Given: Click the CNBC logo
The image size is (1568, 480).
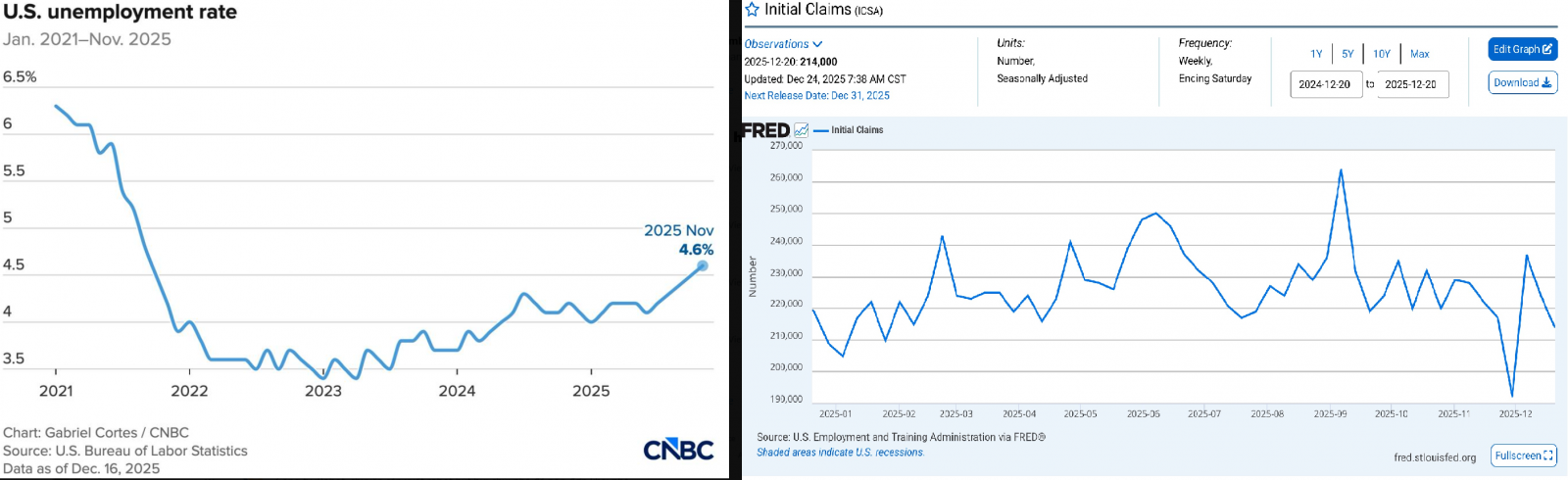Looking at the screenshot, I should [678, 450].
